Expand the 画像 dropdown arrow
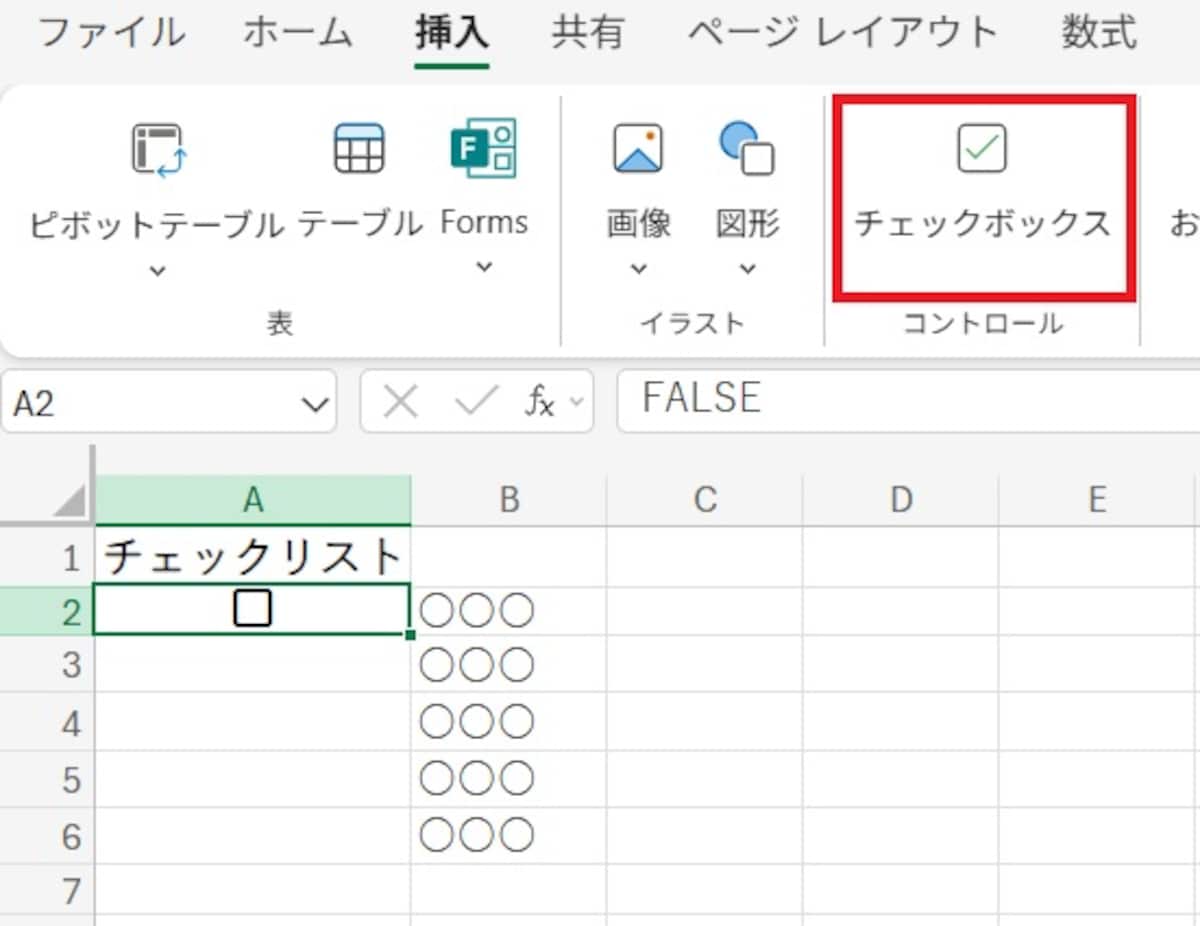Image resolution: width=1200 pixels, height=926 pixels. [x=637, y=269]
